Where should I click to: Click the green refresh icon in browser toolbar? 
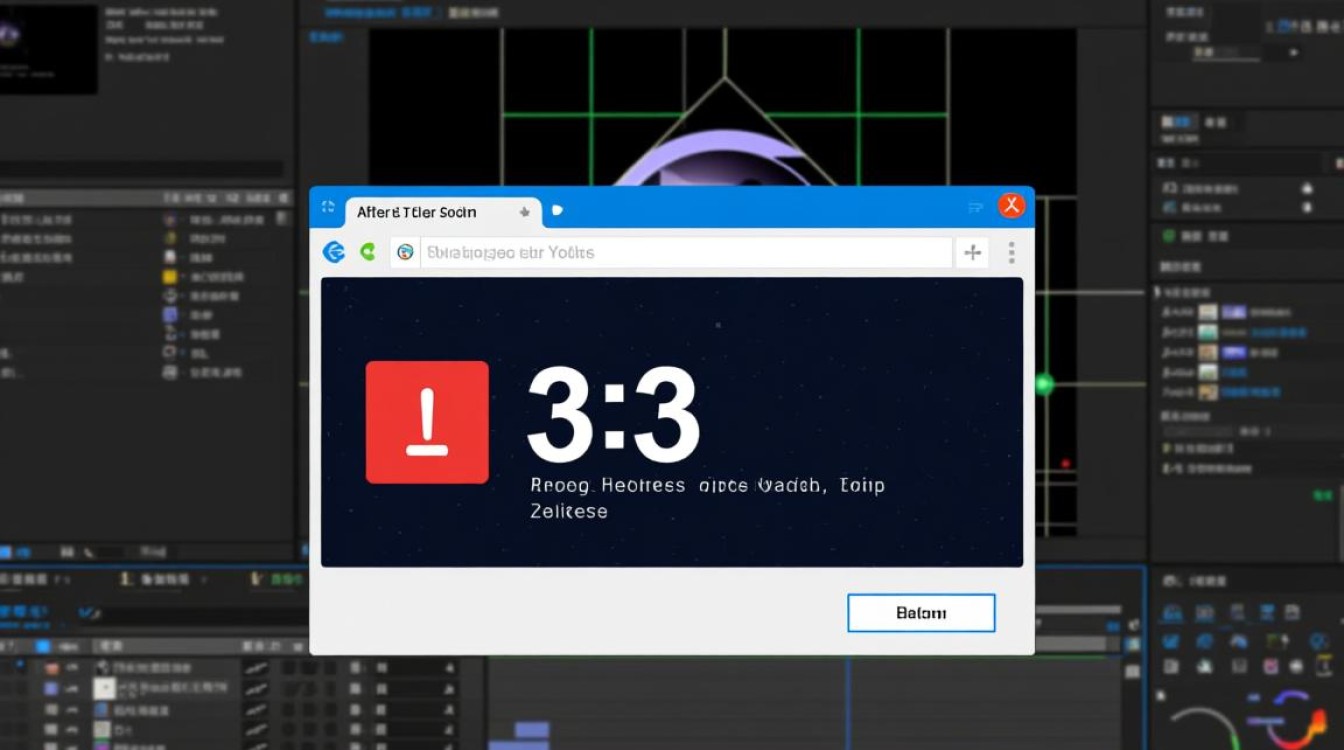click(367, 252)
